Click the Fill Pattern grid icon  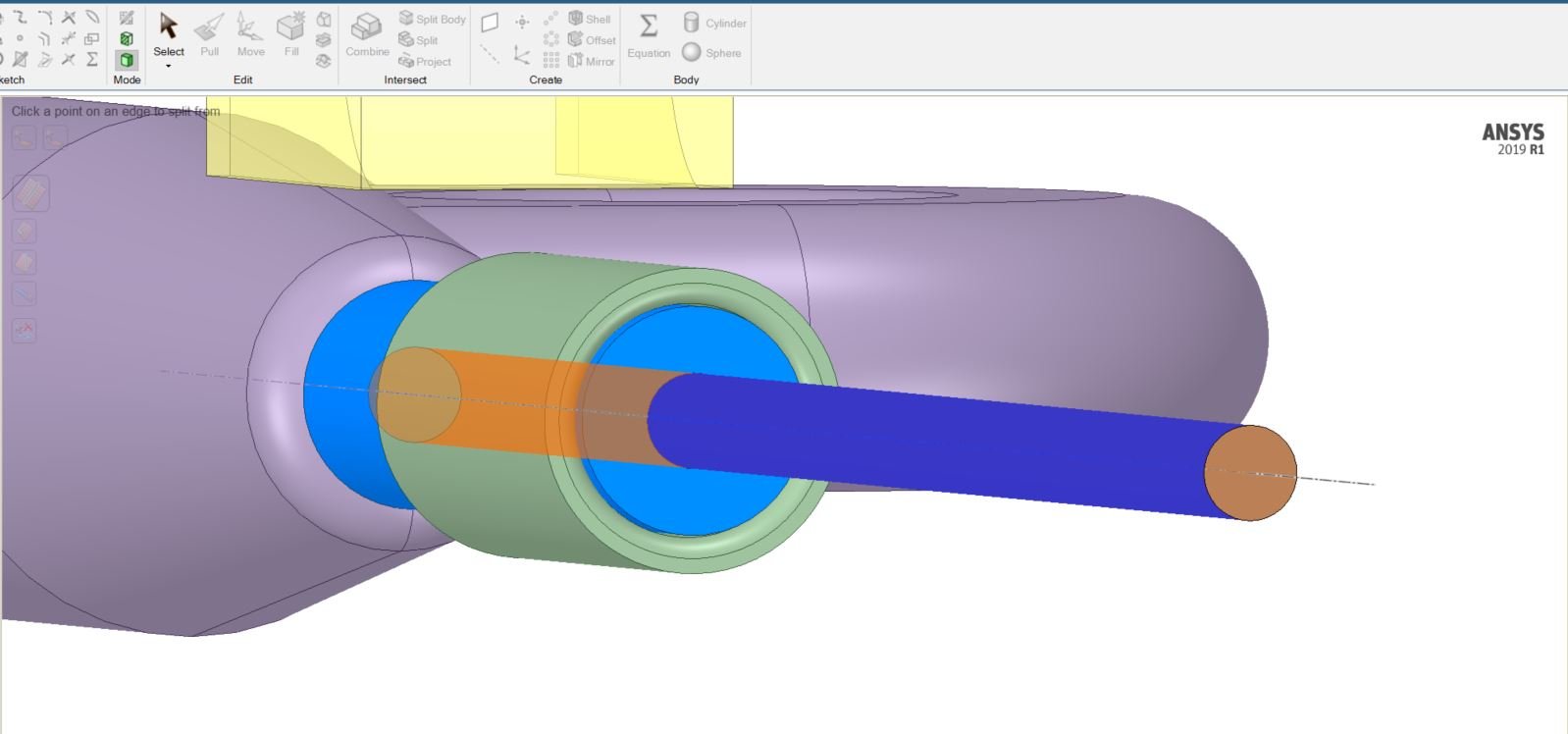click(x=551, y=61)
